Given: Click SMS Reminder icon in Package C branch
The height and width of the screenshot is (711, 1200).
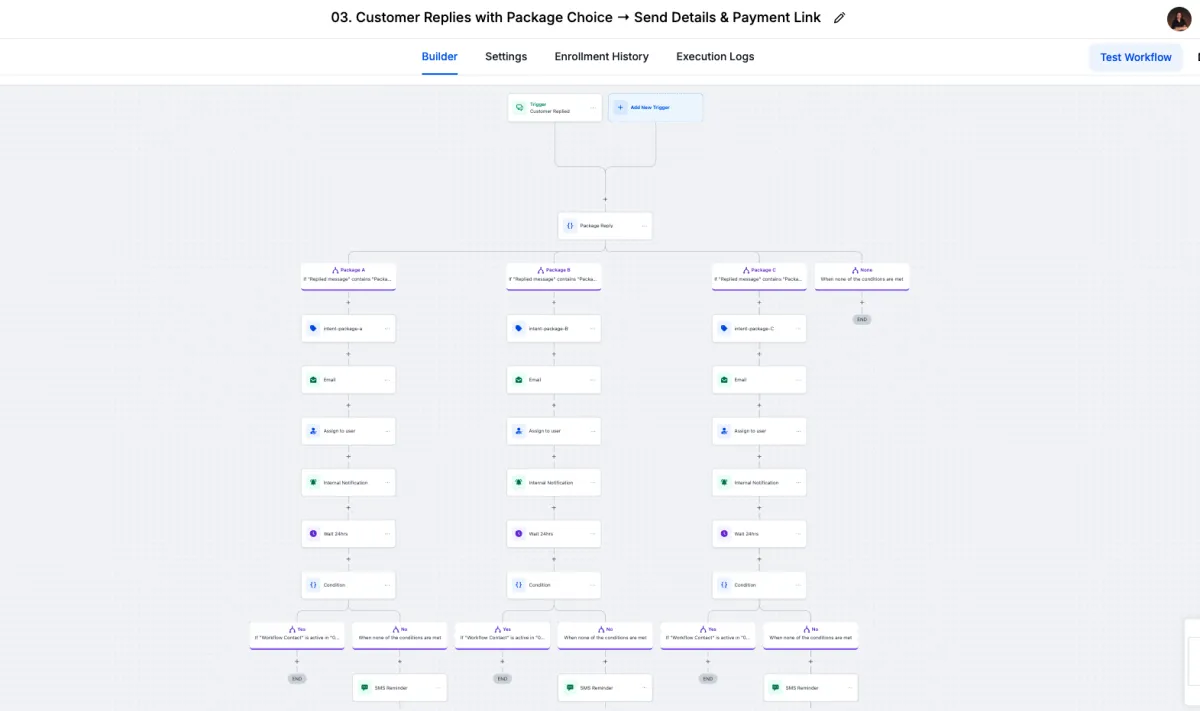Looking at the screenshot, I should [775, 688].
